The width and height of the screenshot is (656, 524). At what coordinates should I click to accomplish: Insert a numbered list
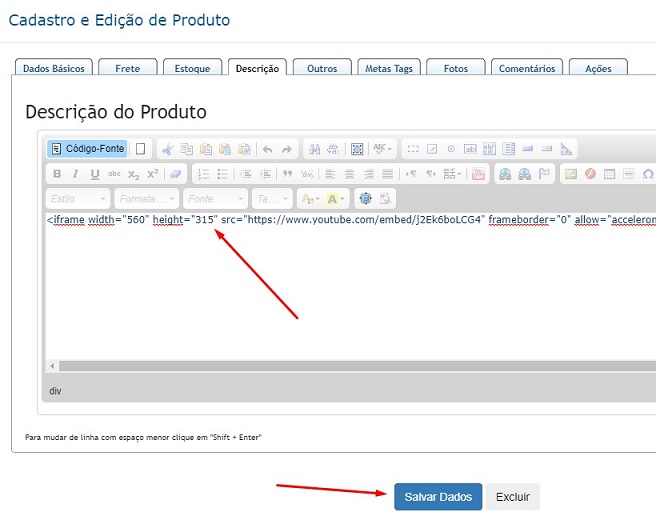[203, 174]
